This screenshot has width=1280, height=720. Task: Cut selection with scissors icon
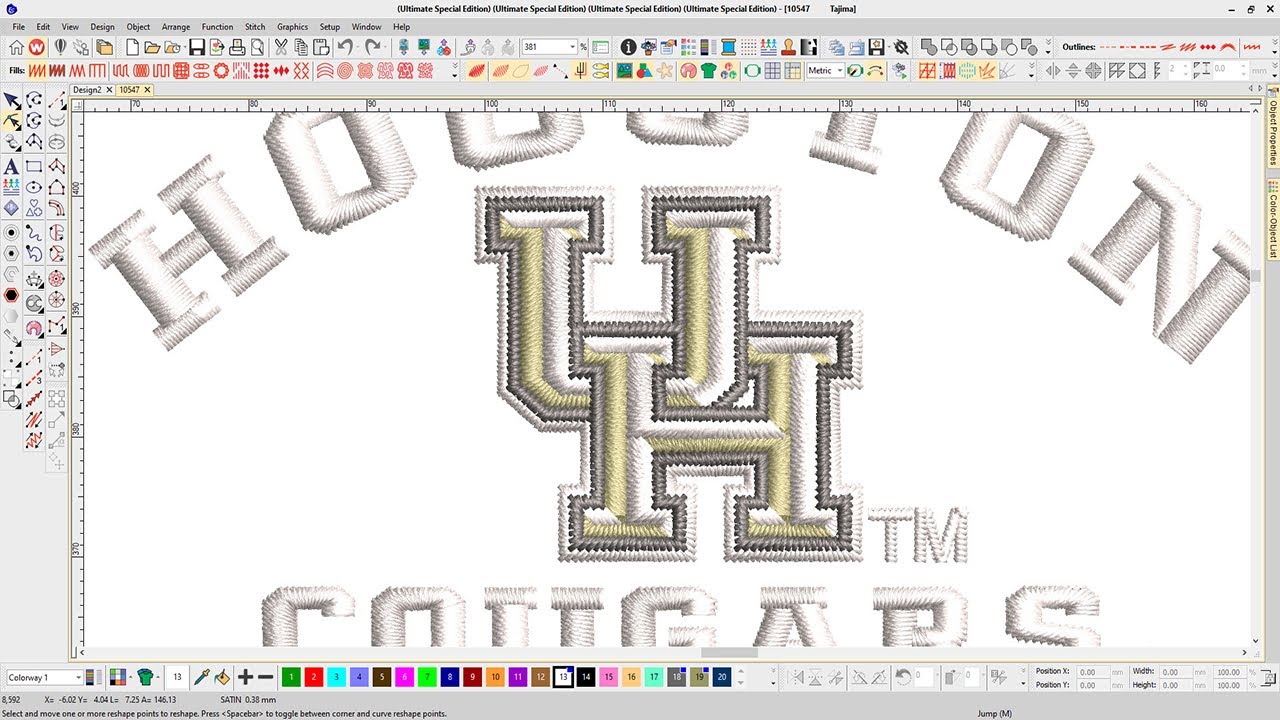(x=281, y=47)
